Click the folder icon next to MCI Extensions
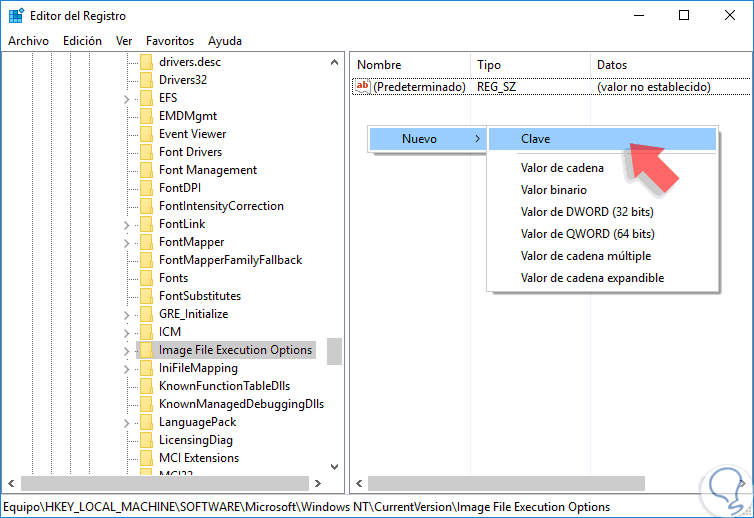This screenshot has width=754, height=518. [144, 458]
